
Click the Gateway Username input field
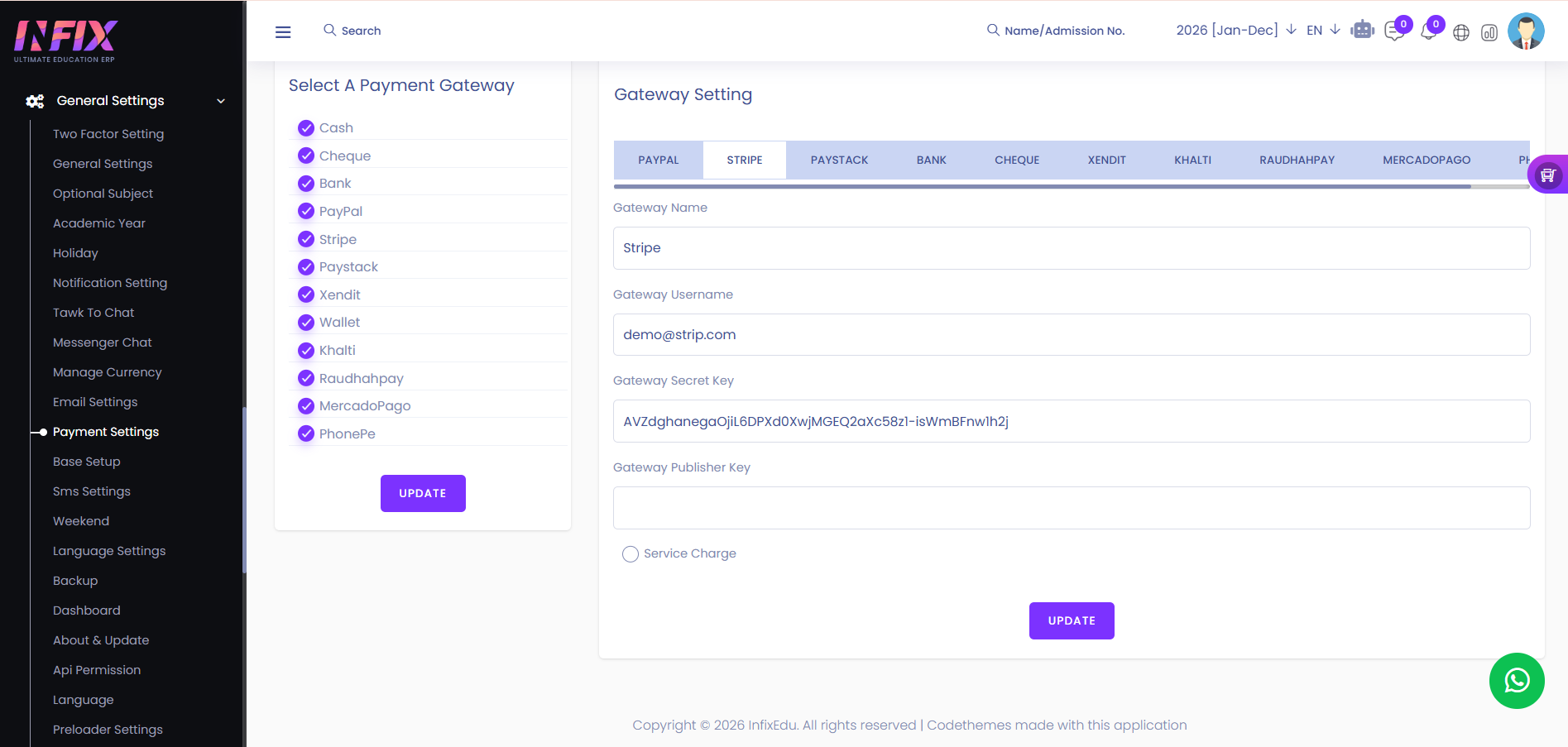(1072, 334)
